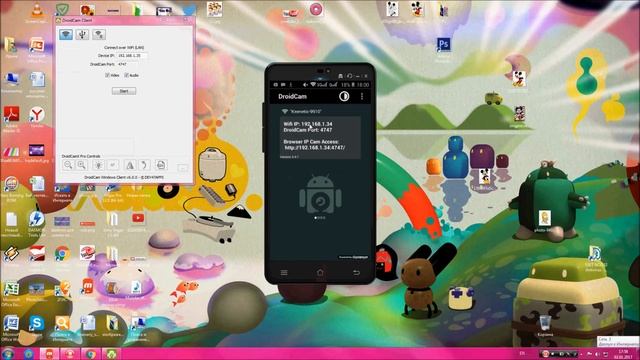Image resolution: width=640 pixels, height=360 pixels.
Task: Click the Photoshop desktop icon
Action: (443, 44)
